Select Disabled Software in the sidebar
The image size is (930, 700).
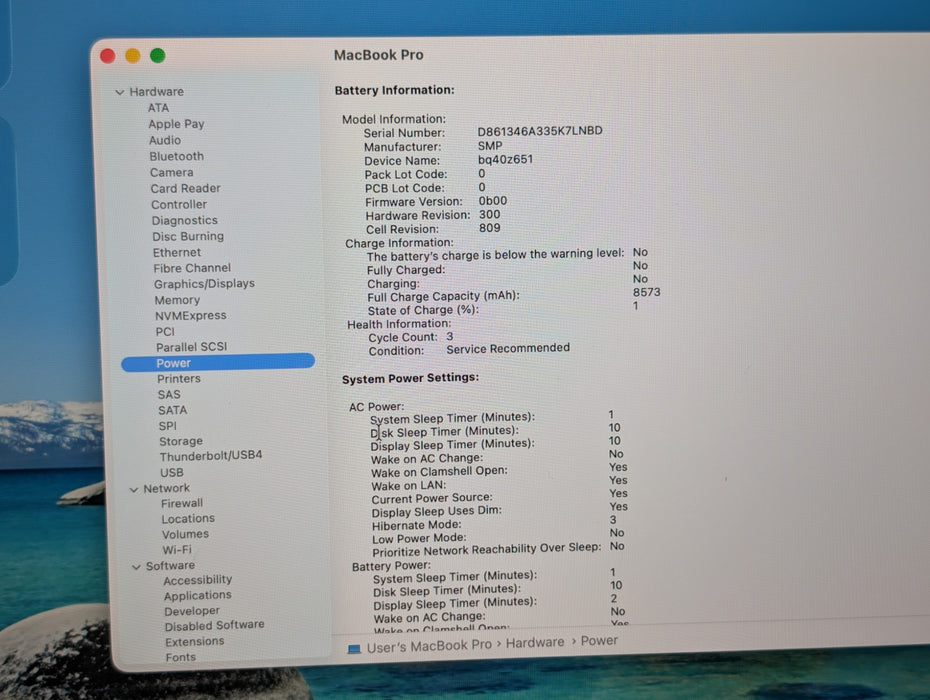pyautogui.click(x=215, y=626)
